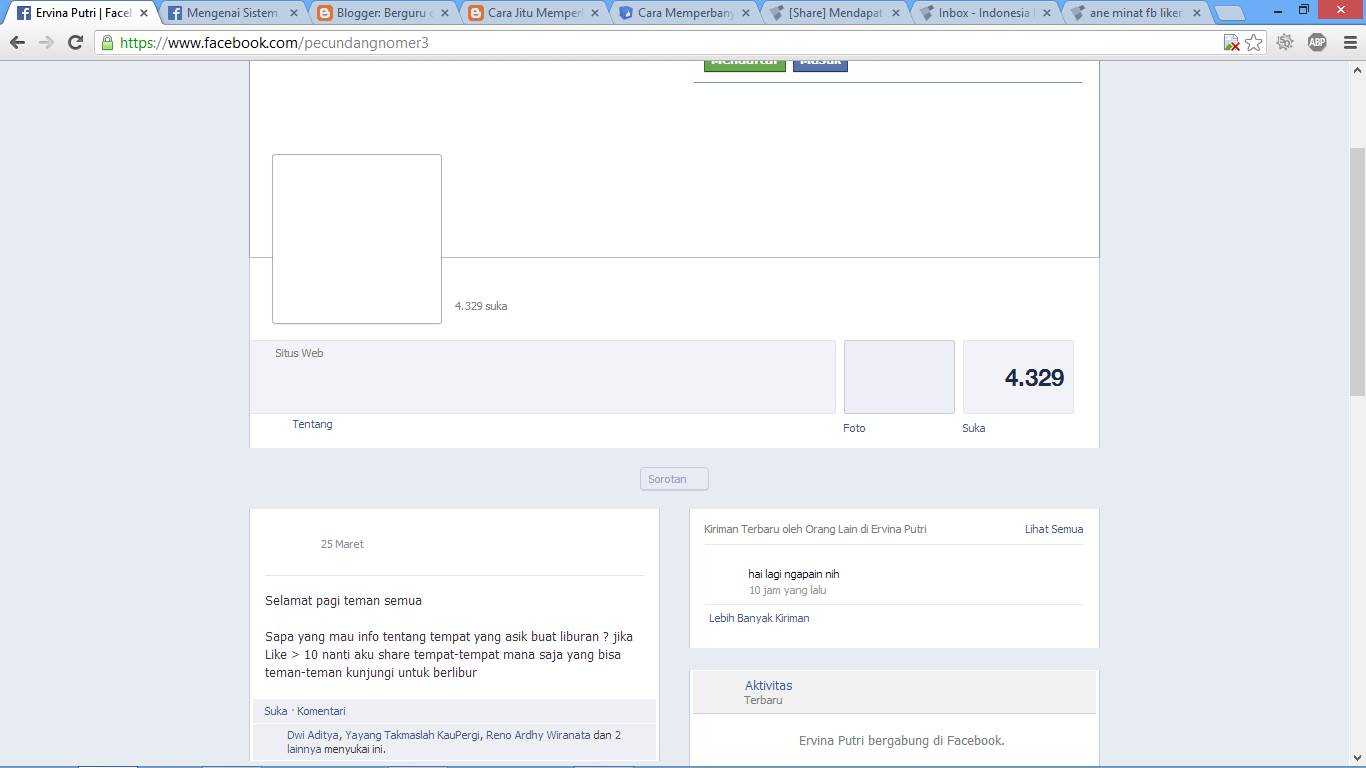The width and height of the screenshot is (1366, 768).
Task: Open Reno Ardhy Wiranata profile link
Action: pos(538,735)
